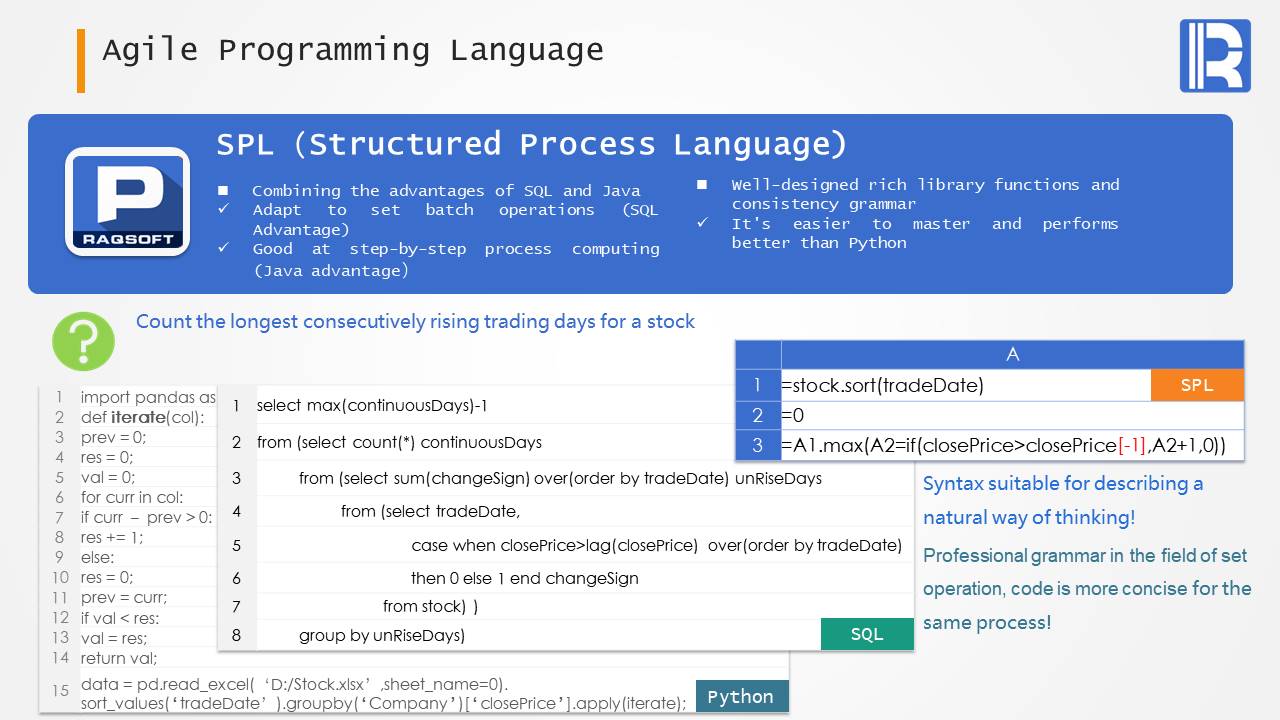
Task: Select cell containing =stock.sort(tradeDate)
Action: [887, 385]
